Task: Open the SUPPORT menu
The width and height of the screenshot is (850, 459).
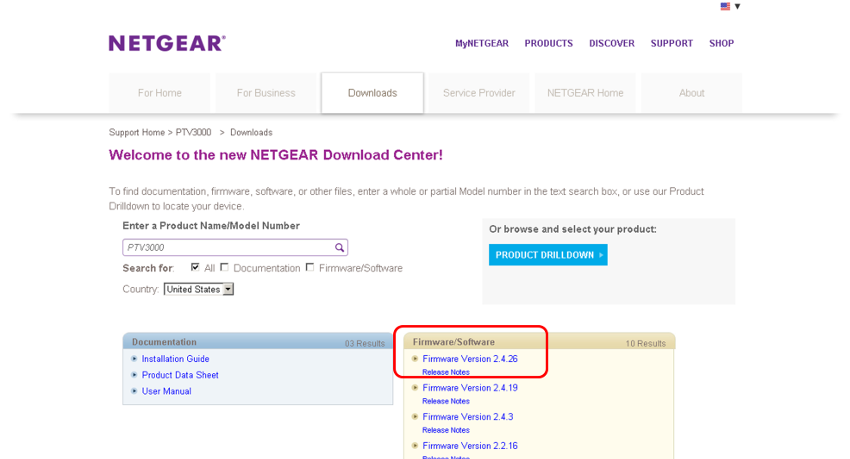Action: (672, 43)
